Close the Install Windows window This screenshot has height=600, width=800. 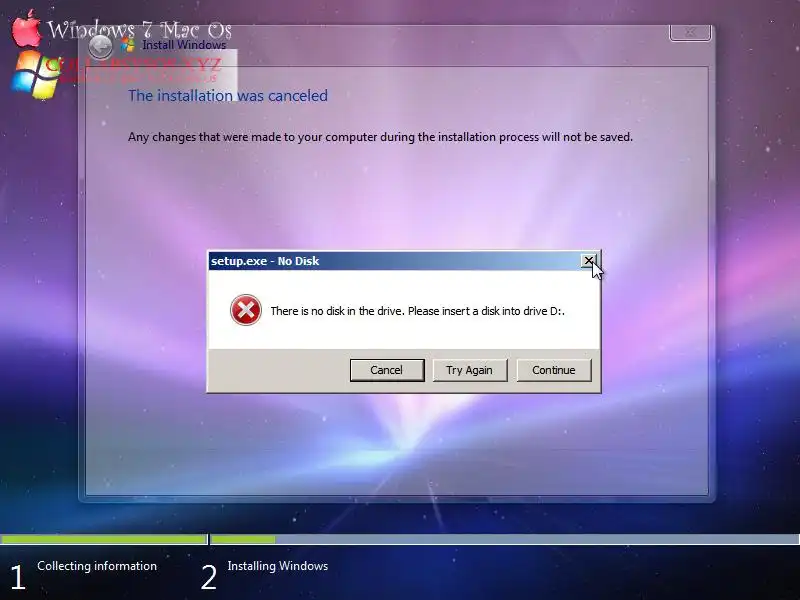click(690, 32)
